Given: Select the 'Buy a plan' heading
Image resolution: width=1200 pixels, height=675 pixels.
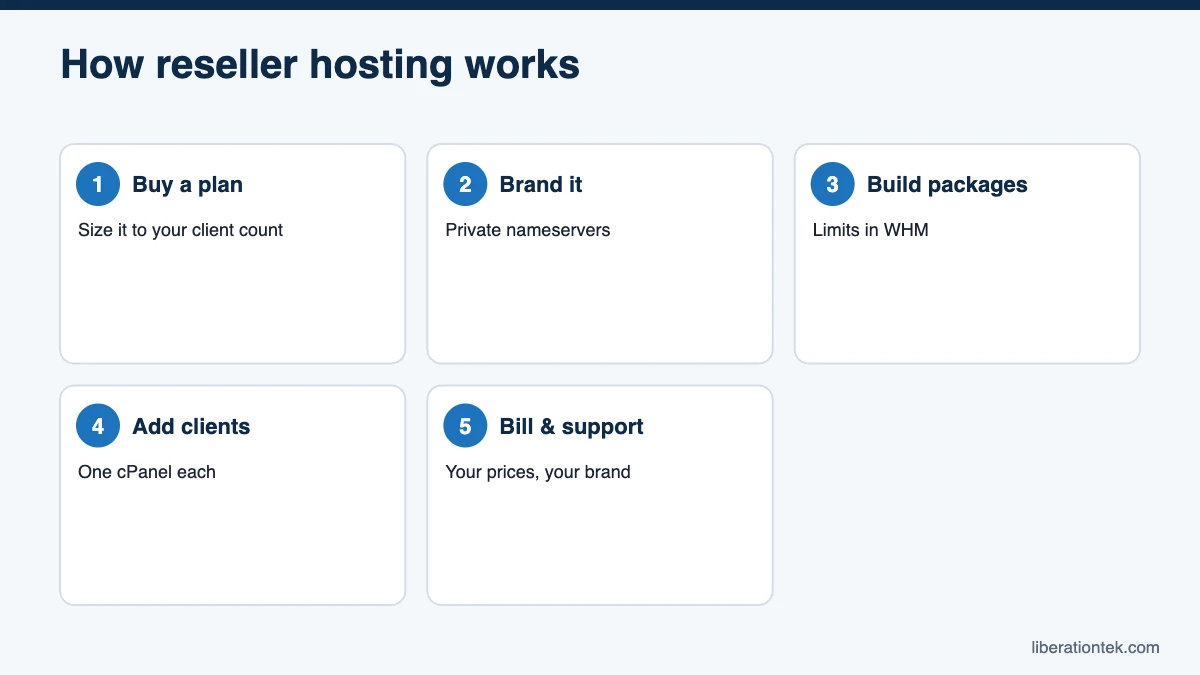Looking at the screenshot, I should tap(187, 185).
